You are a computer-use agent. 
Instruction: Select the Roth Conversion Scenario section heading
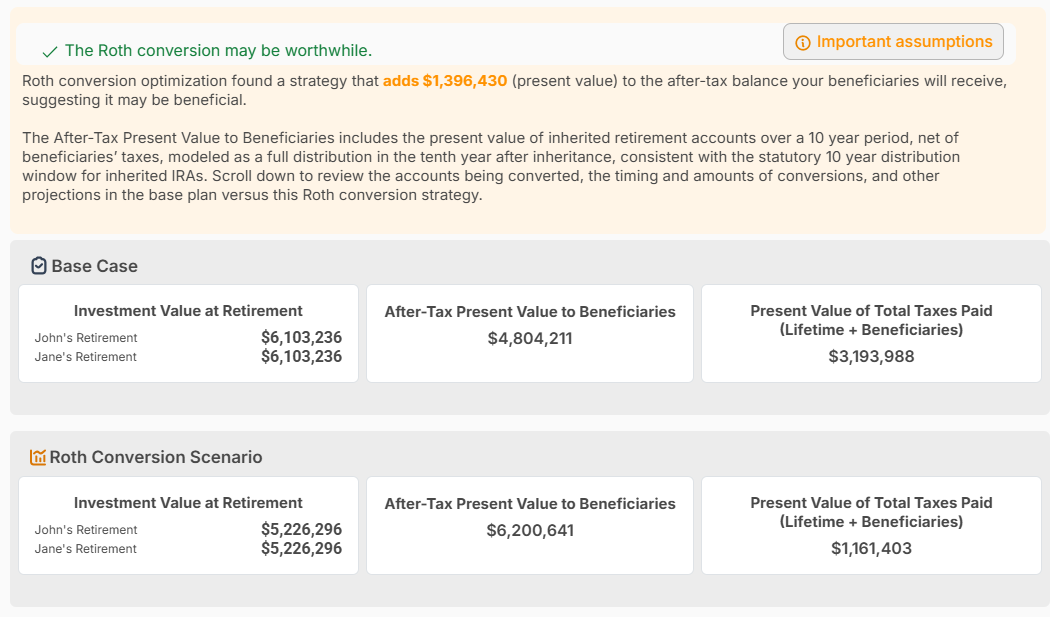tap(156, 457)
